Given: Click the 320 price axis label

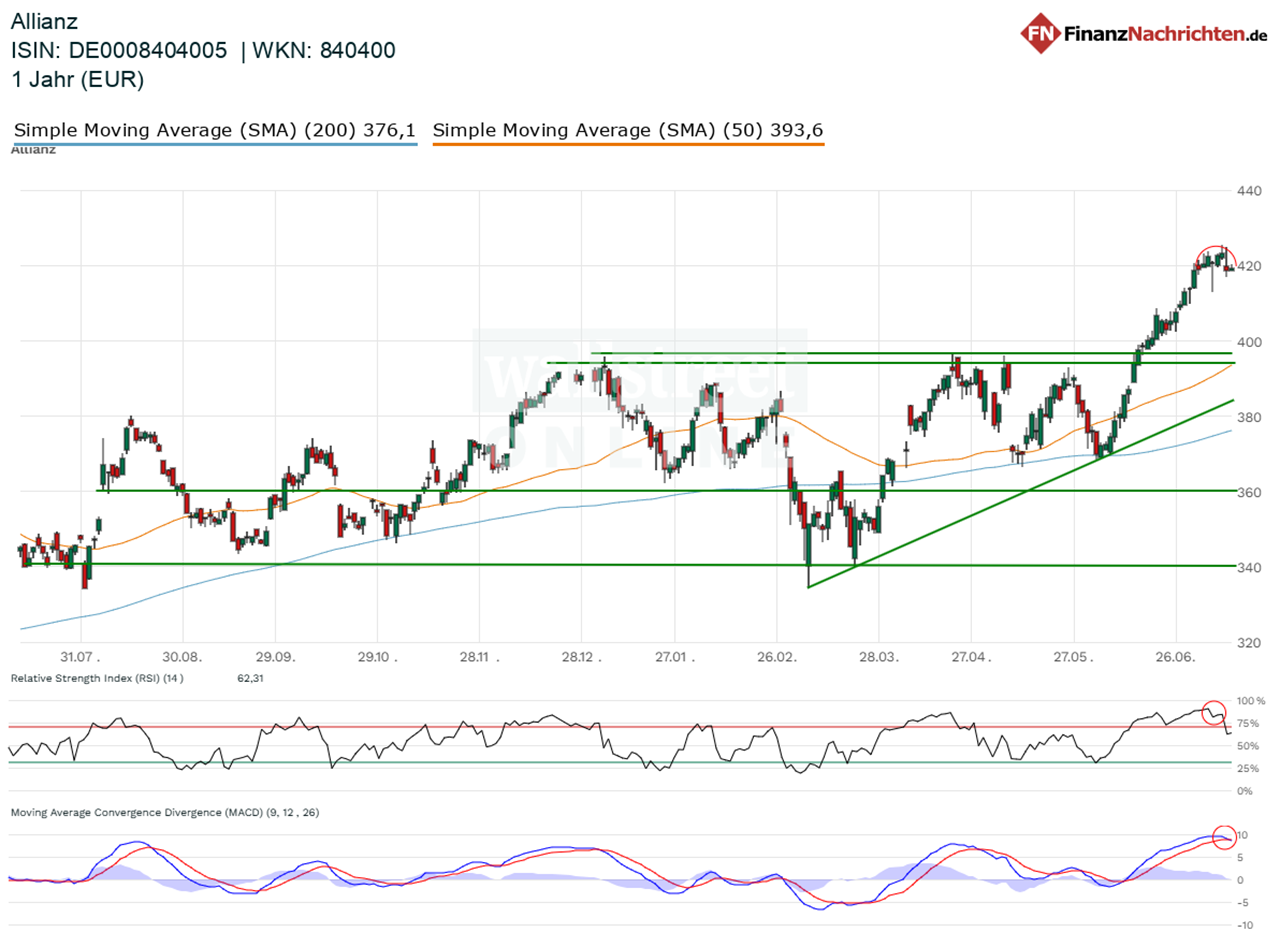Looking at the screenshot, I should point(1247,643).
